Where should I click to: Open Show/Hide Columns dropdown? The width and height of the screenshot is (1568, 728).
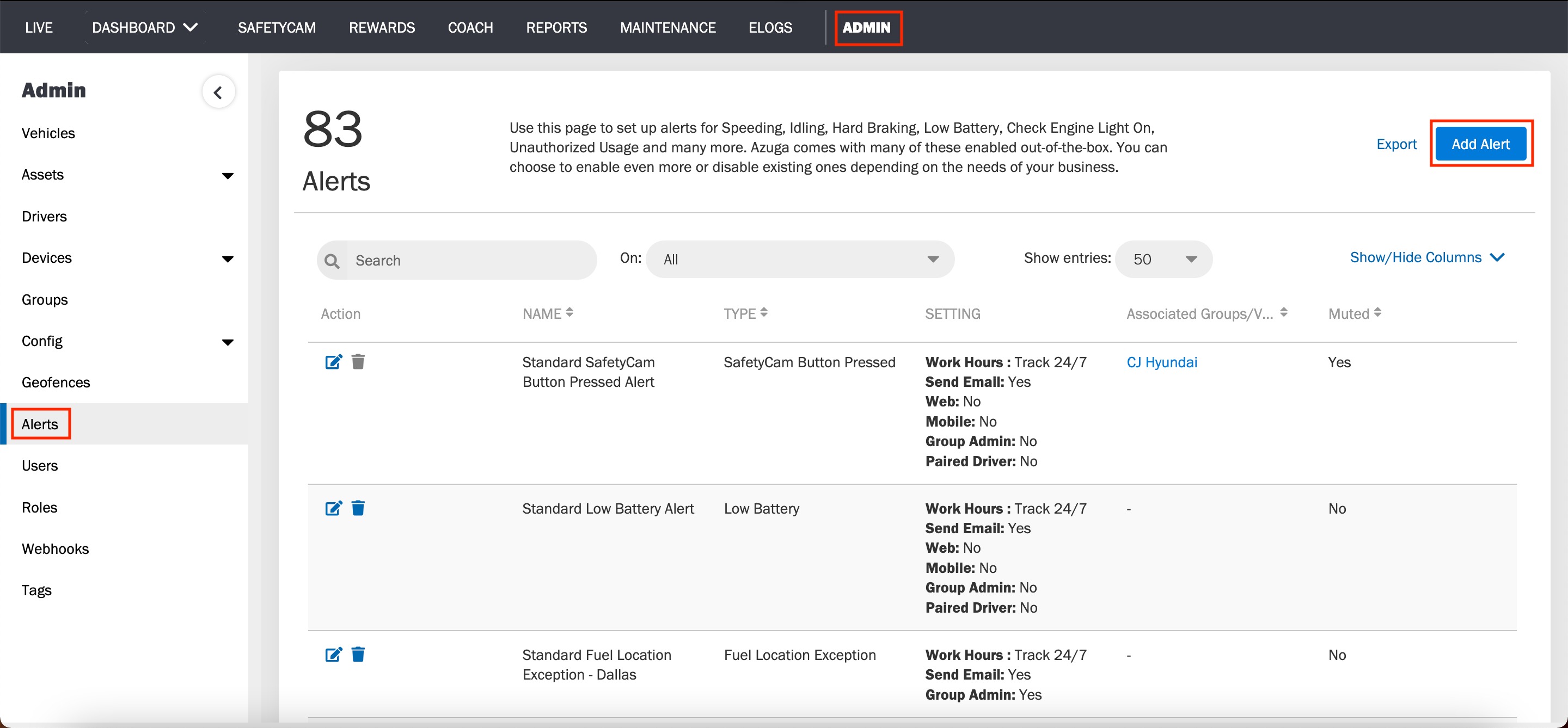coord(1427,257)
